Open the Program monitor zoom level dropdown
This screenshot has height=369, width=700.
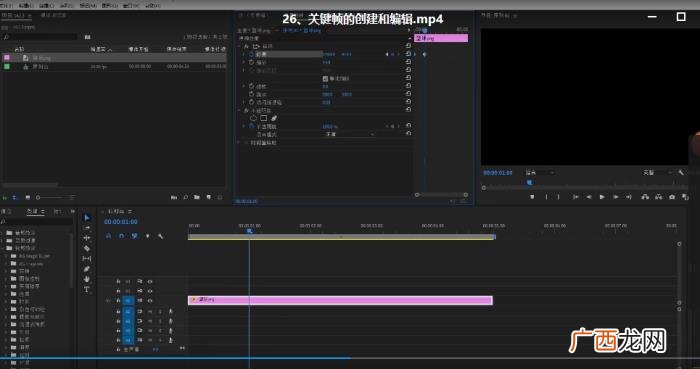(x=539, y=173)
